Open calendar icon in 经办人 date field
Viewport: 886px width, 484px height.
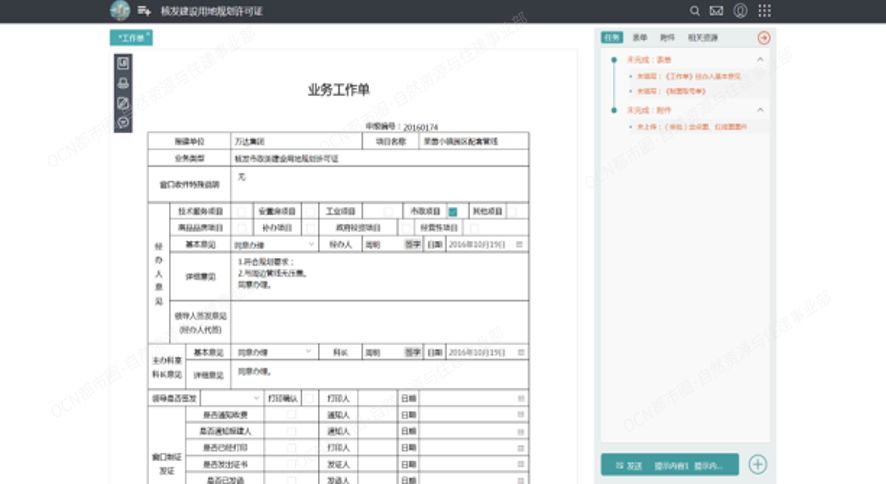click(x=519, y=245)
